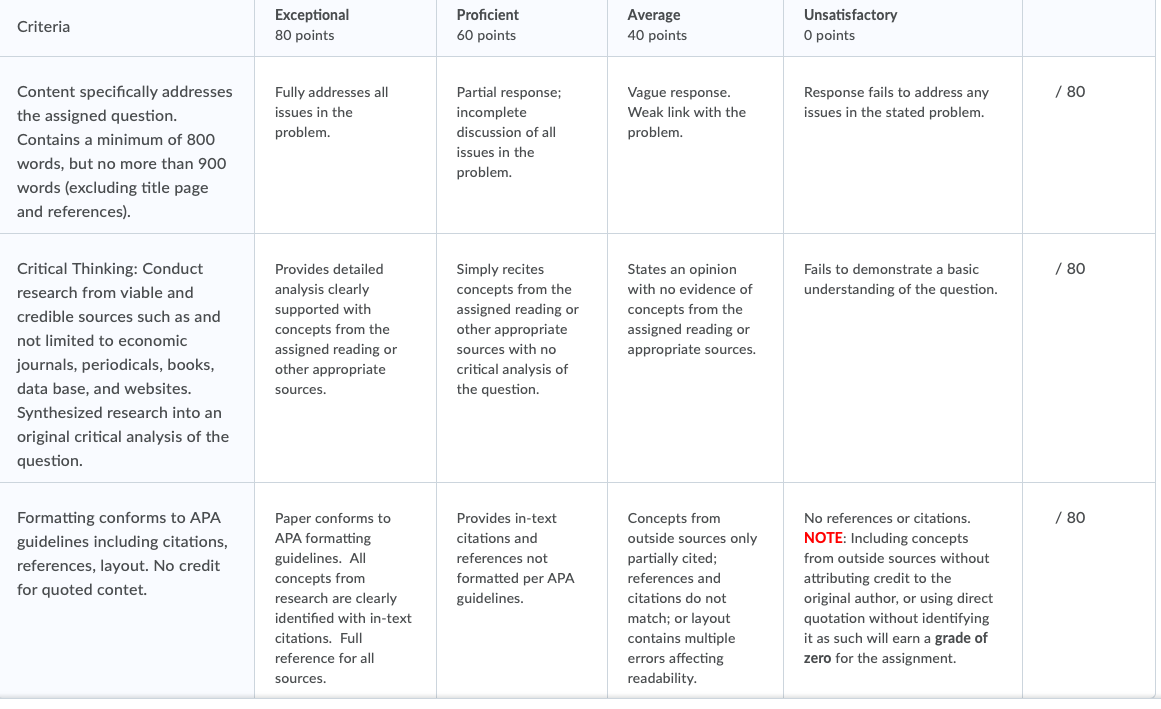Viewport: 1161px width, 709px height.
Task: Select the Unsatisfactory 0 points column header
Action: point(903,26)
